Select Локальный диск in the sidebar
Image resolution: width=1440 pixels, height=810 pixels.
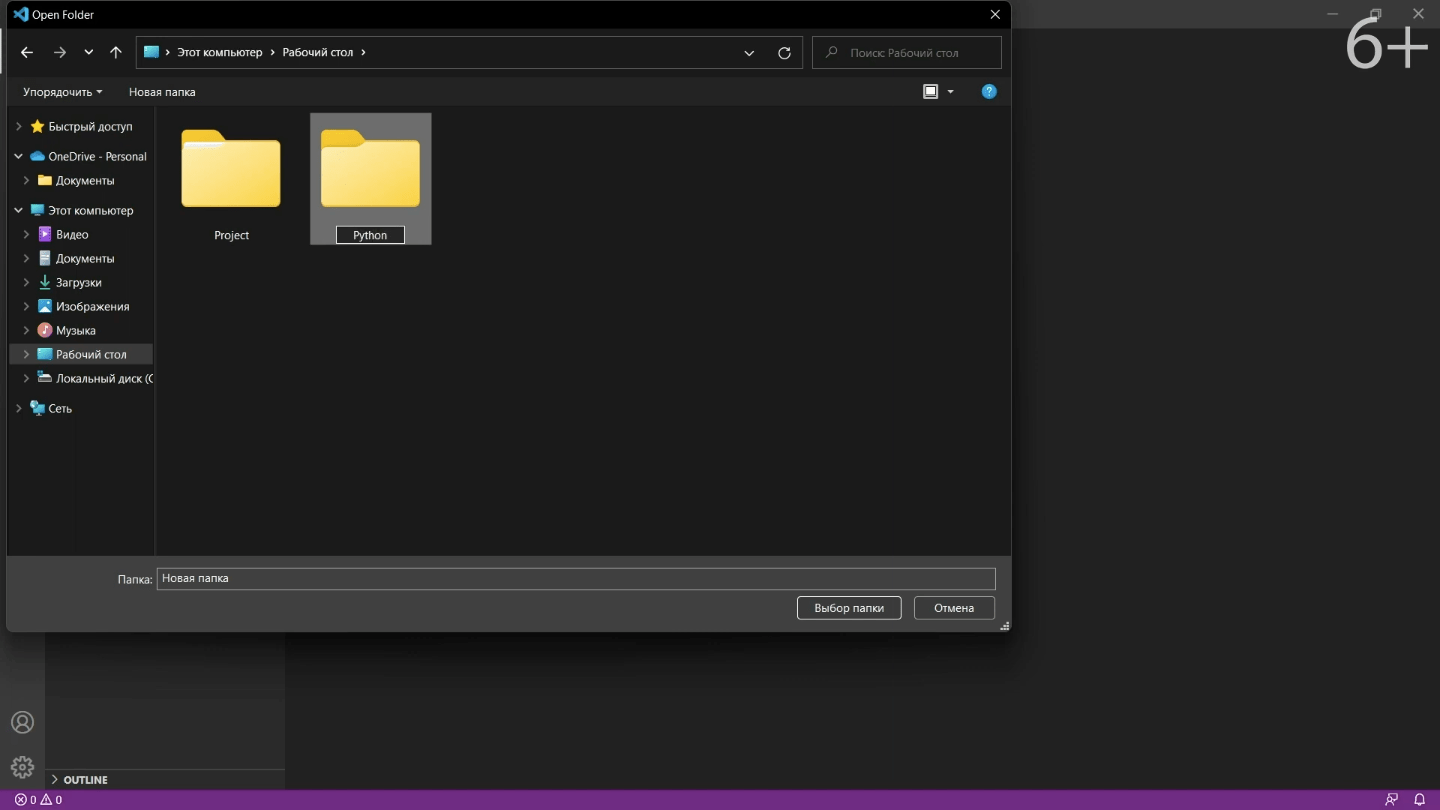coord(104,379)
